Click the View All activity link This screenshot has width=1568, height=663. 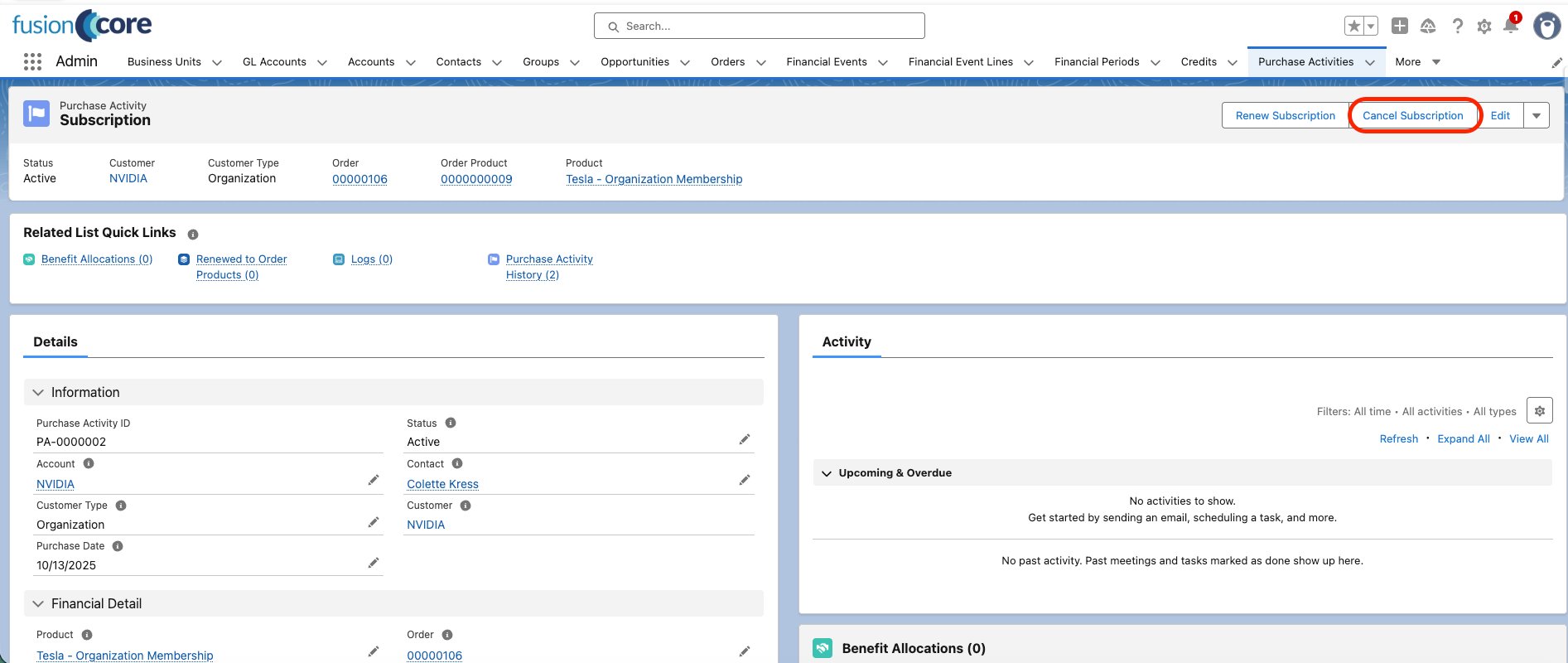[x=1529, y=439]
